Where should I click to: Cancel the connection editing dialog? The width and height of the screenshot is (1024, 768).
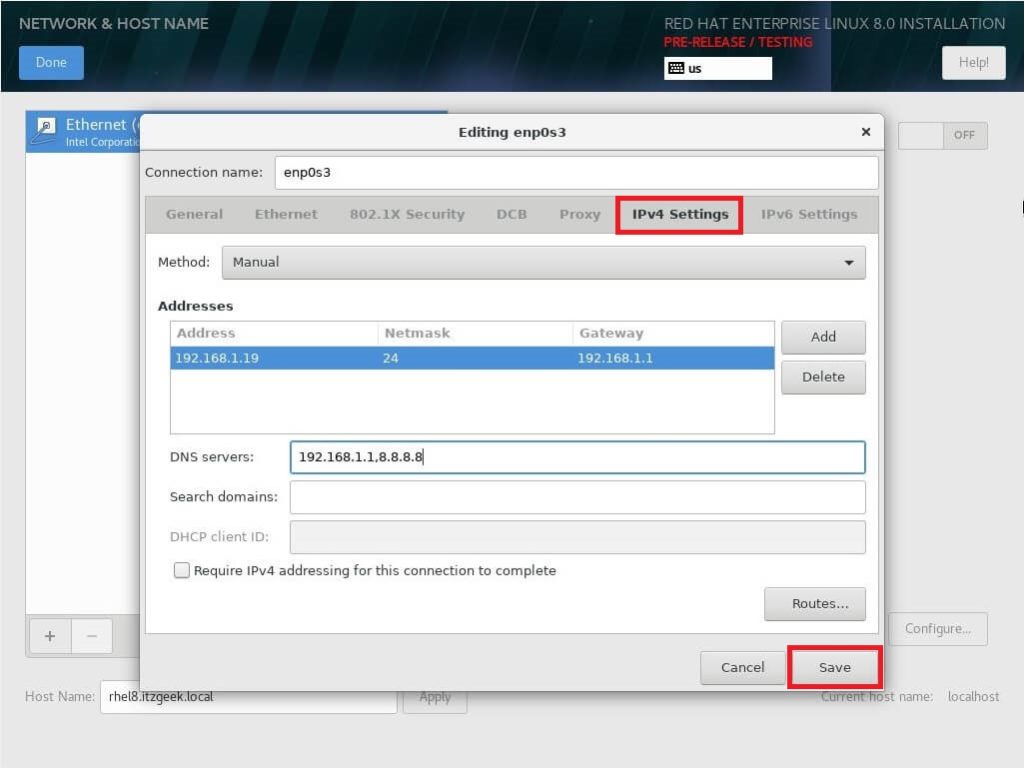[x=743, y=667]
